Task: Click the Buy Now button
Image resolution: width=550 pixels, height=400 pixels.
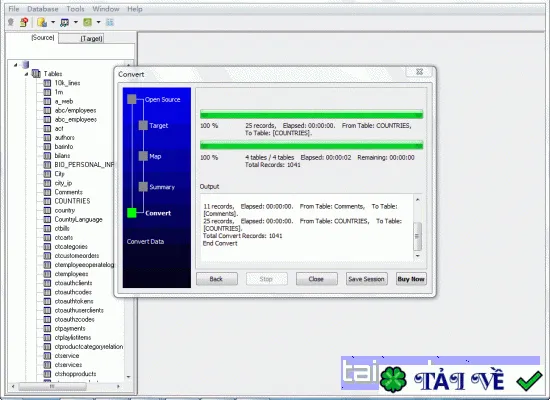Action: 411,279
